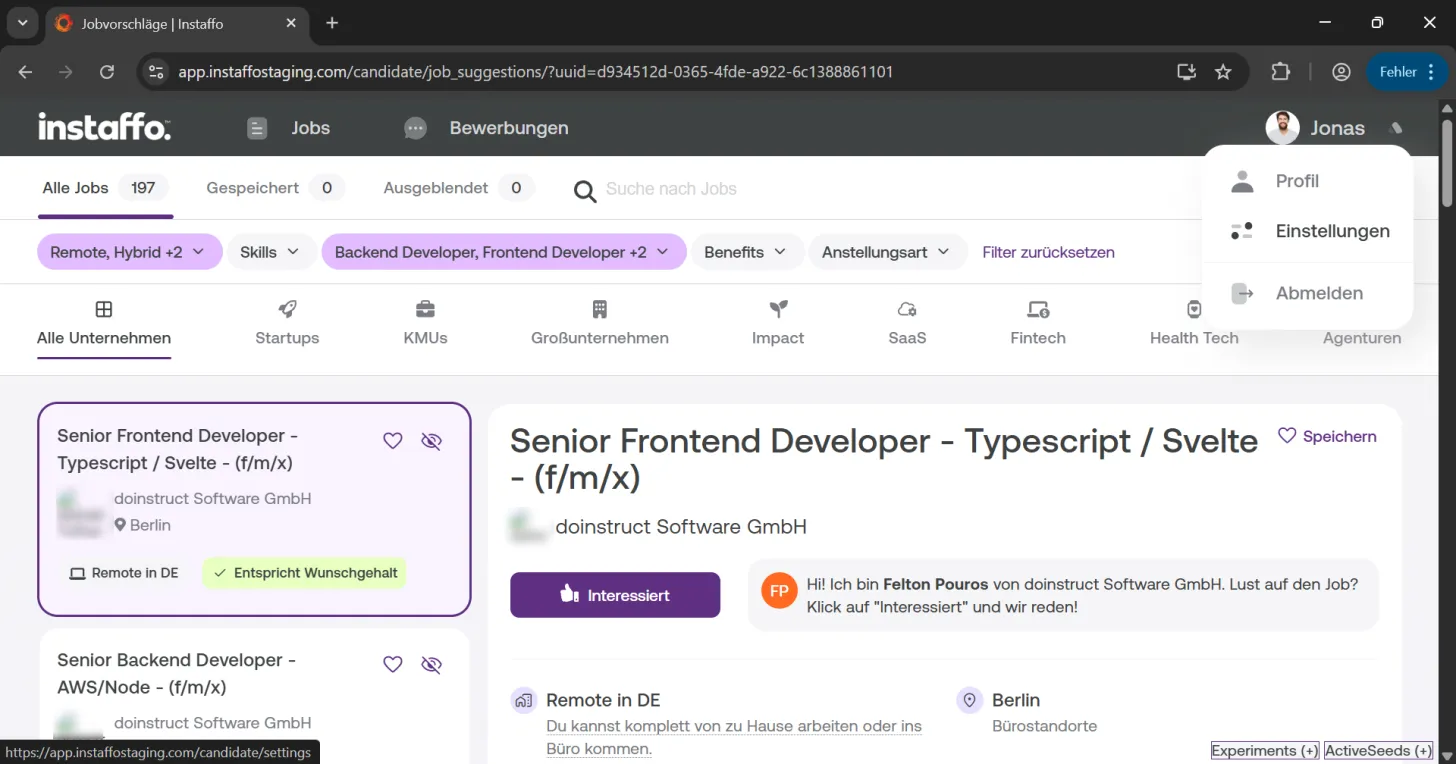Viewport: 1456px width, 764px height.
Task: Heart the Senior Backend Developer card
Action: (393, 665)
